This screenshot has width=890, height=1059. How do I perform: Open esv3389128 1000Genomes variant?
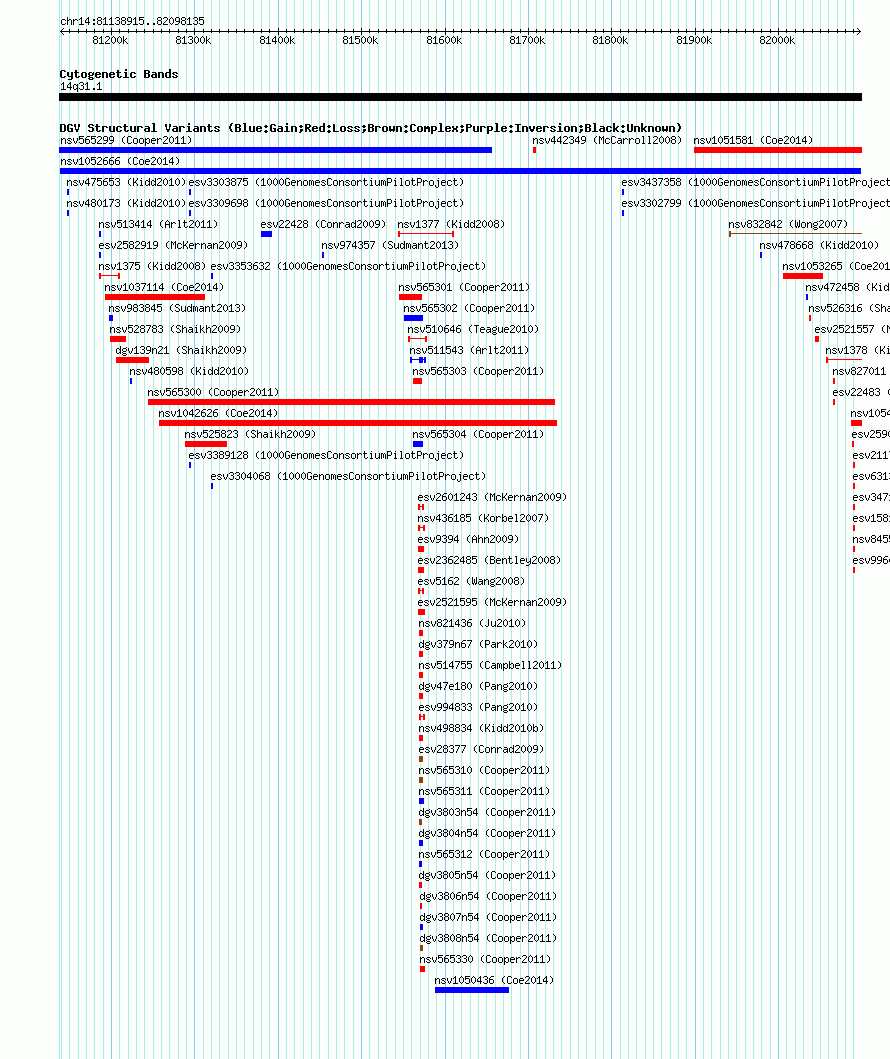click(x=326, y=455)
